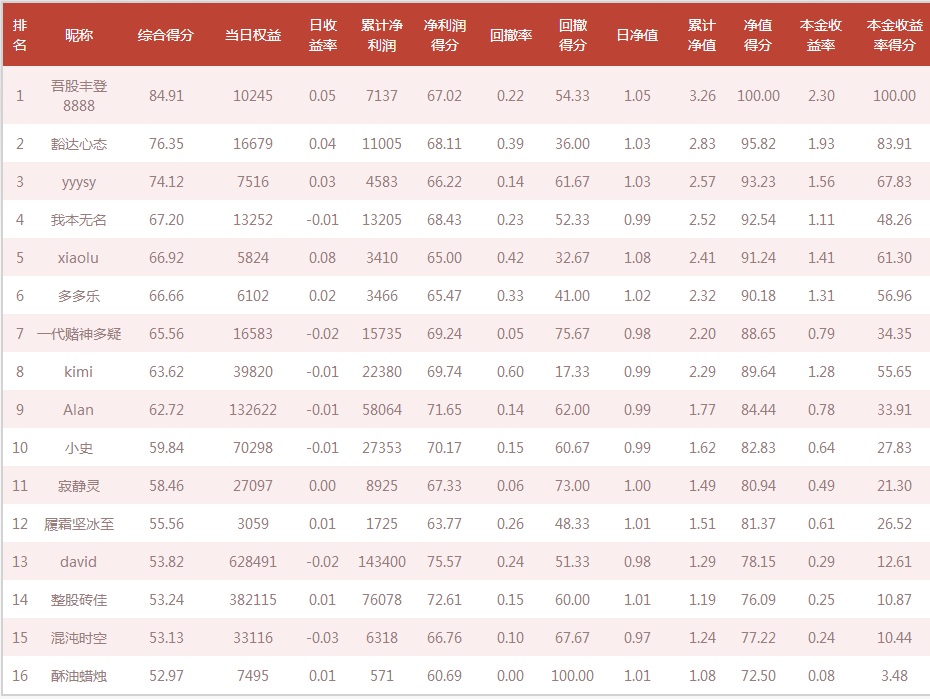Select nickname Alan

click(78, 410)
